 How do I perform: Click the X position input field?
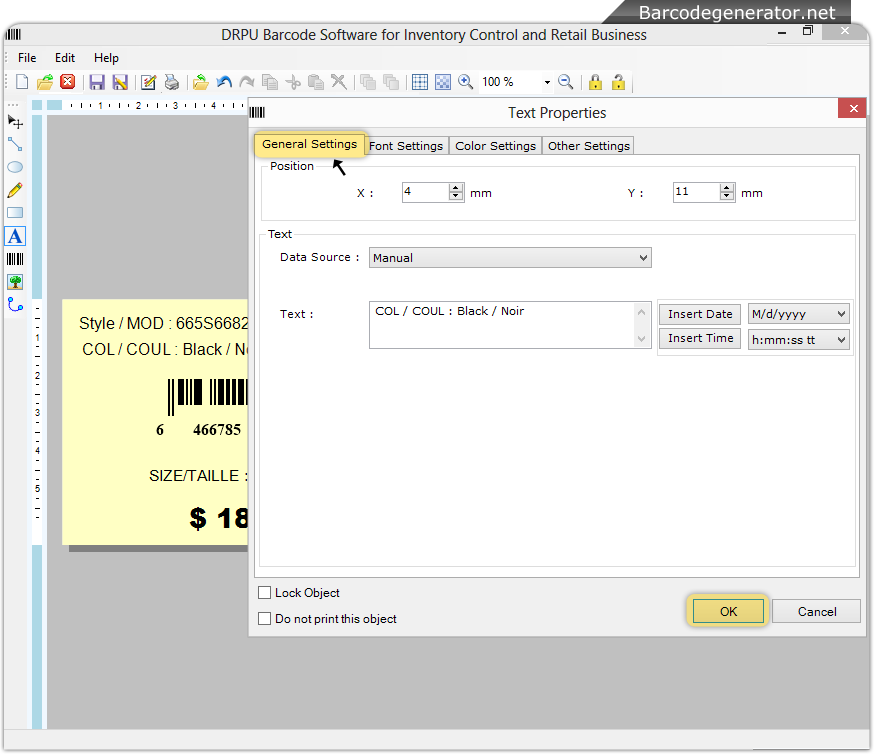[426, 192]
